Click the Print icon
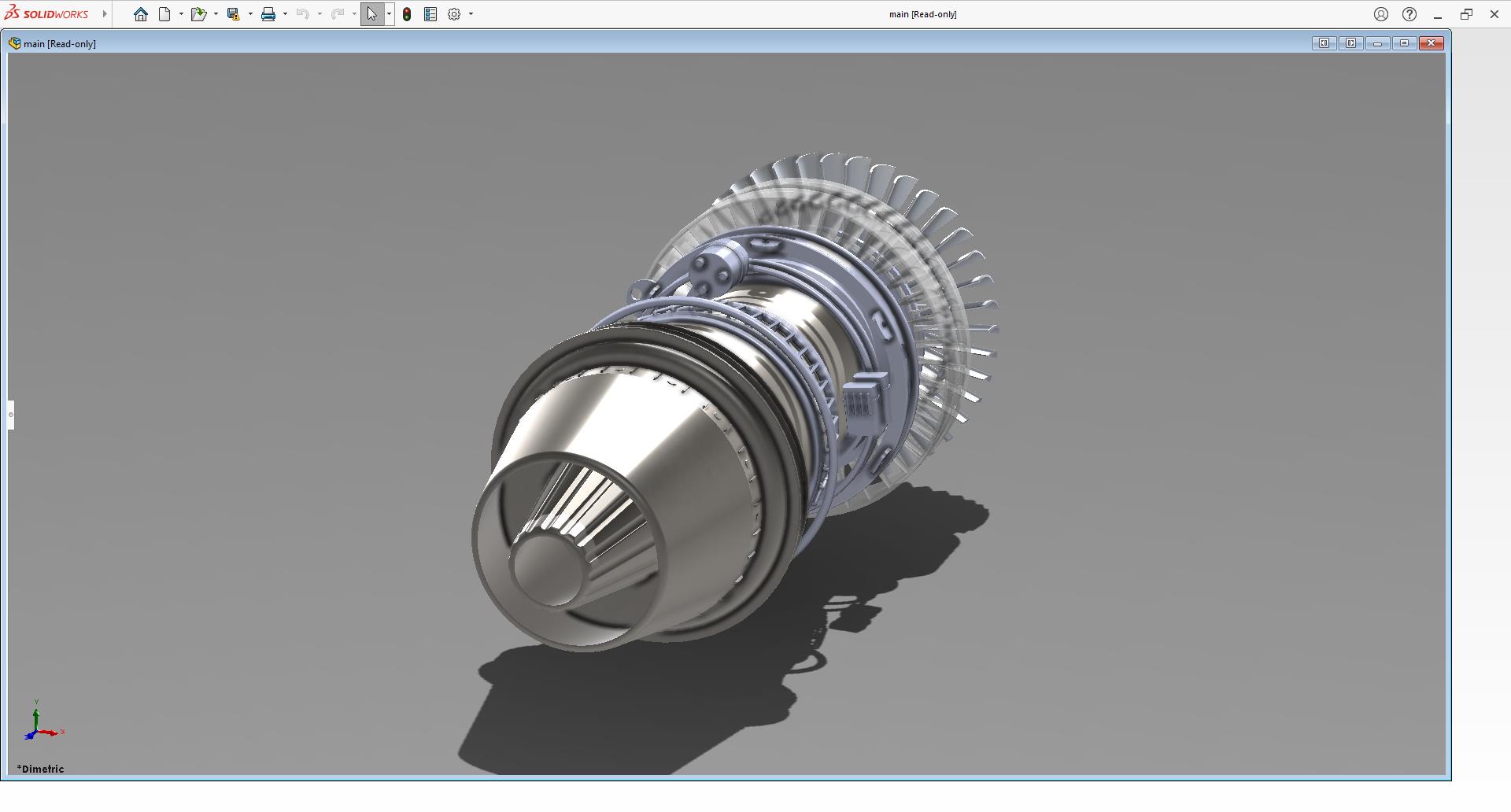Screen dimensions: 1511x812 click(268, 14)
